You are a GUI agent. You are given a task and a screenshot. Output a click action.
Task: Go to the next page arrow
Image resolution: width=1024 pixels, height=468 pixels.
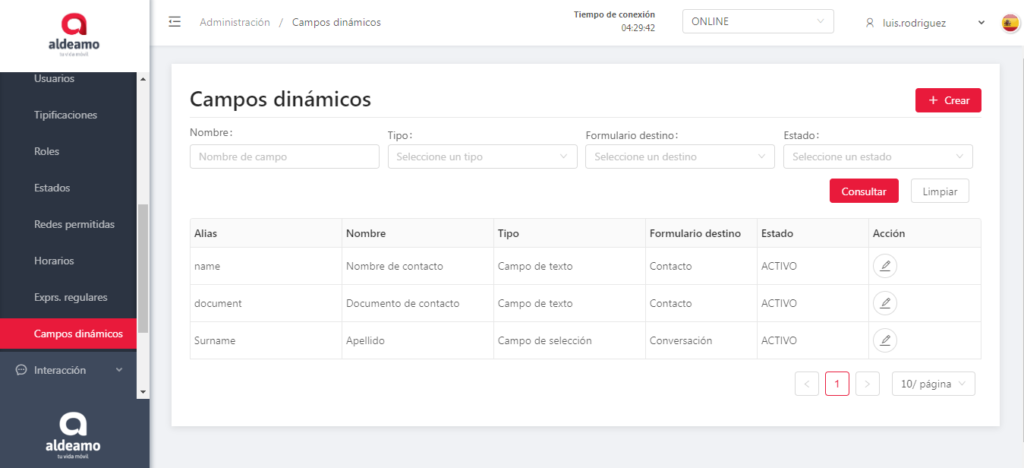pyautogui.click(x=867, y=384)
